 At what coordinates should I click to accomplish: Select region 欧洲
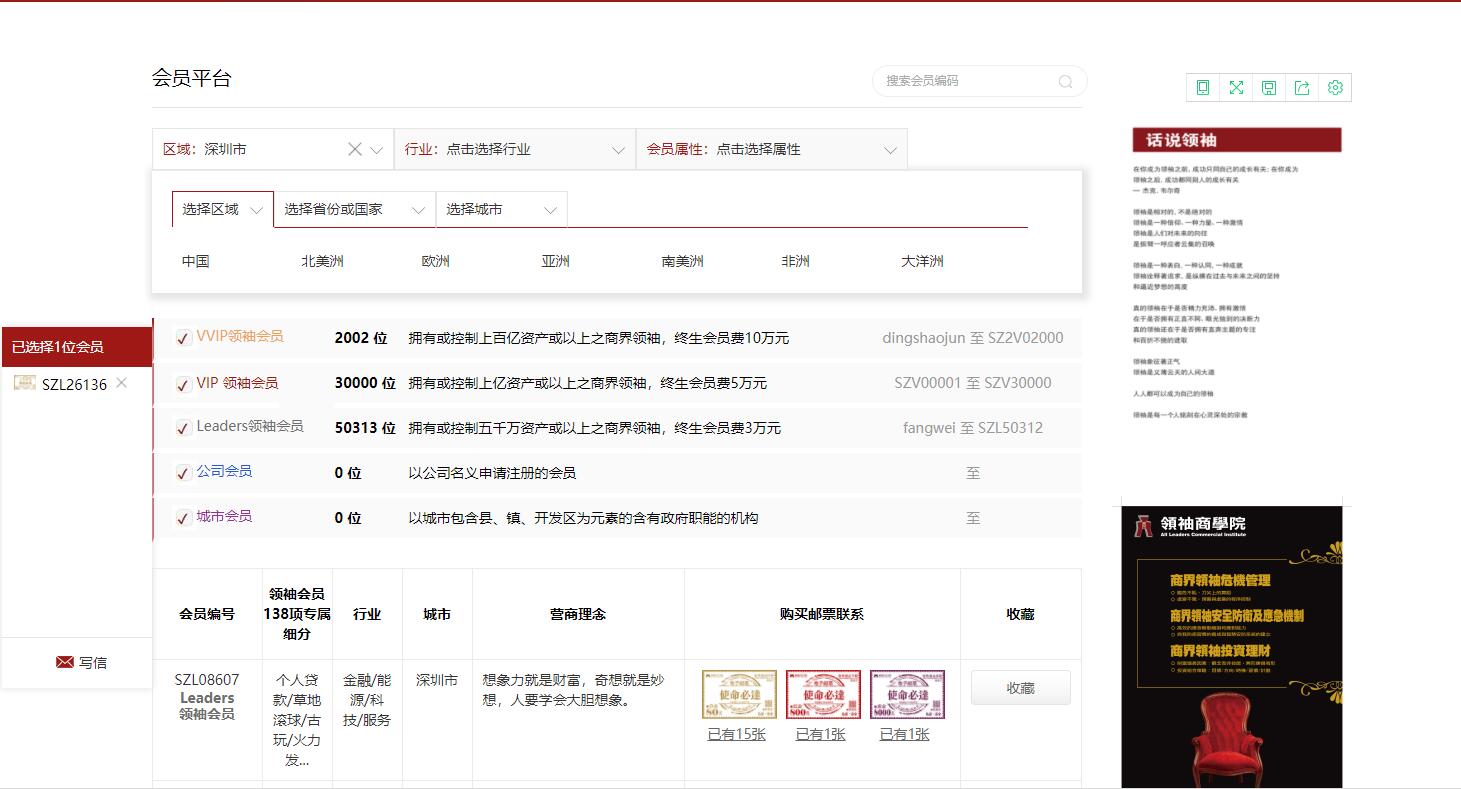tap(436, 261)
